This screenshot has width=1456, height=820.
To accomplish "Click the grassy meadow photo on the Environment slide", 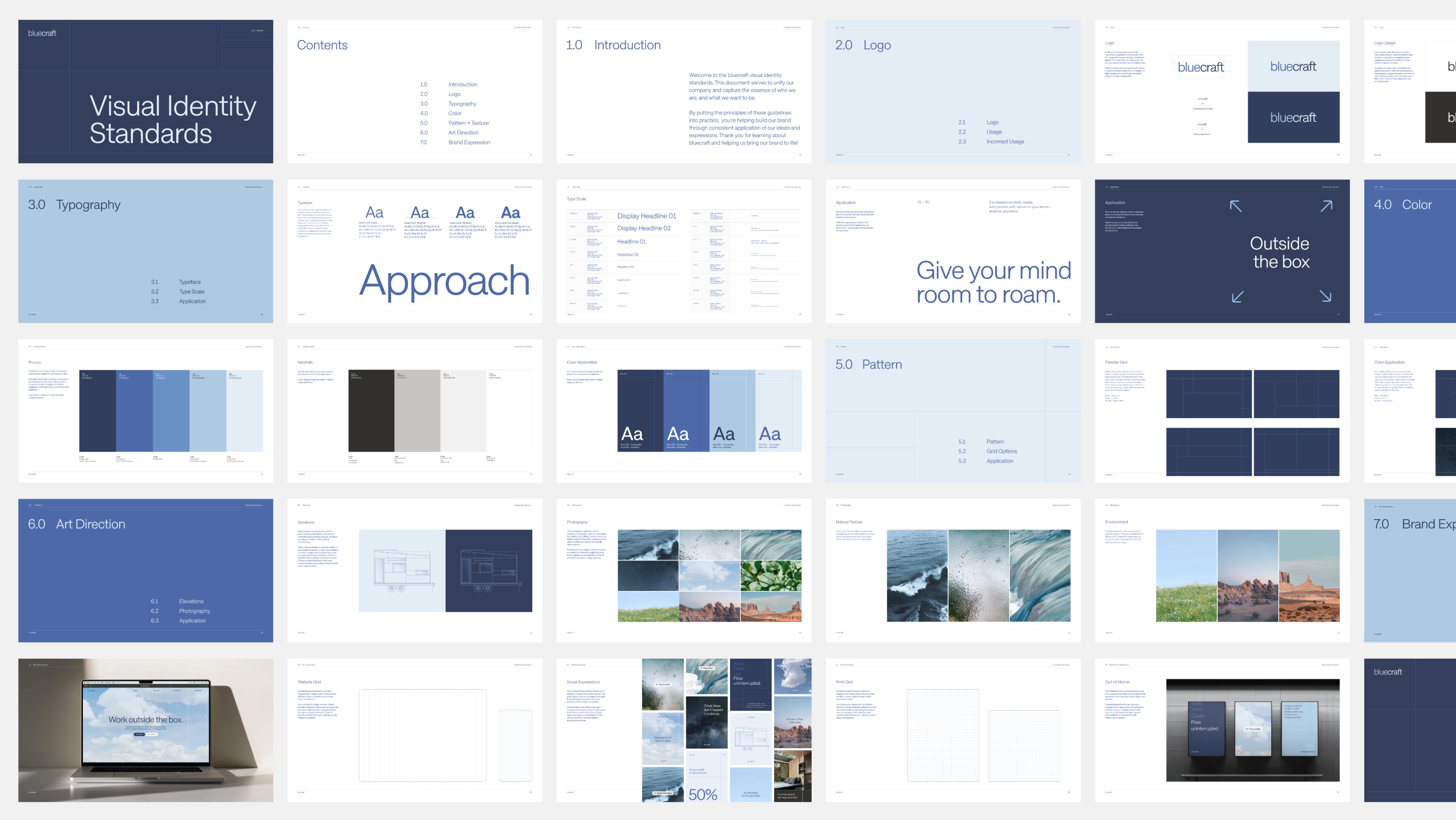I will pyautogui.click(x=1187, y=576).
